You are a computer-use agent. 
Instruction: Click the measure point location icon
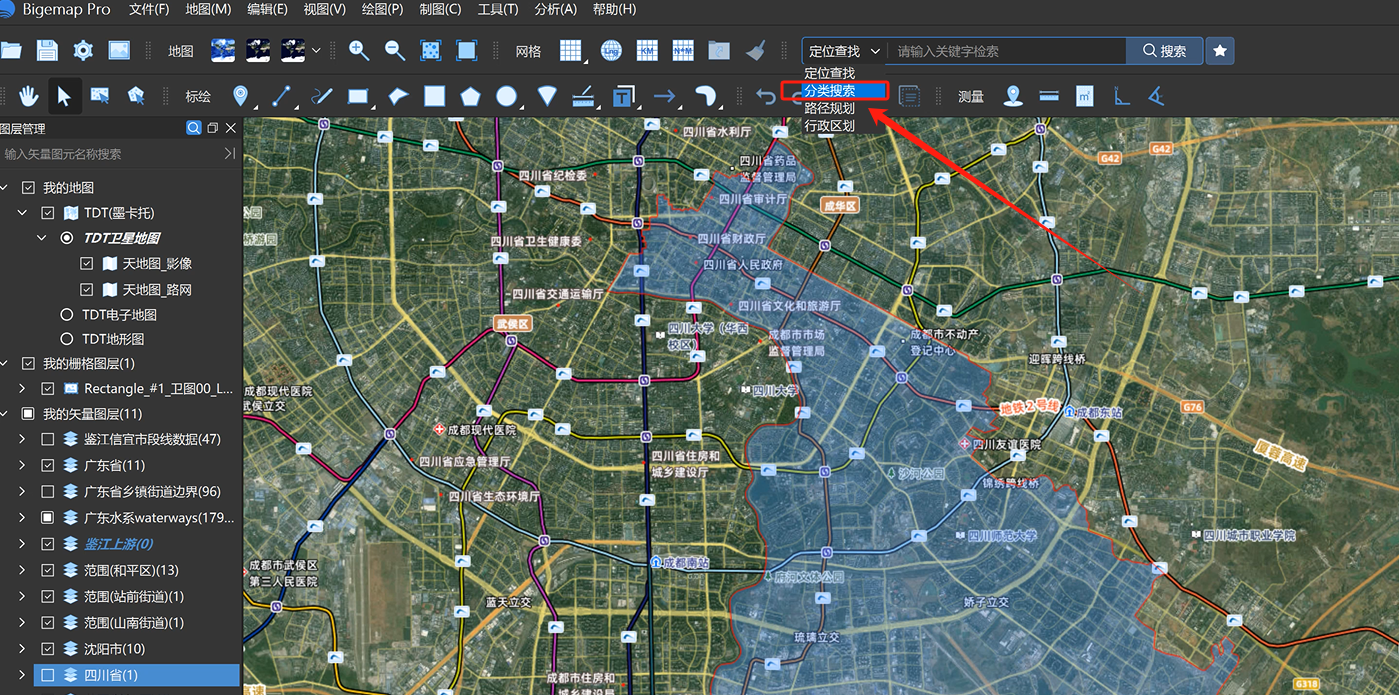tap(1013, 96)
